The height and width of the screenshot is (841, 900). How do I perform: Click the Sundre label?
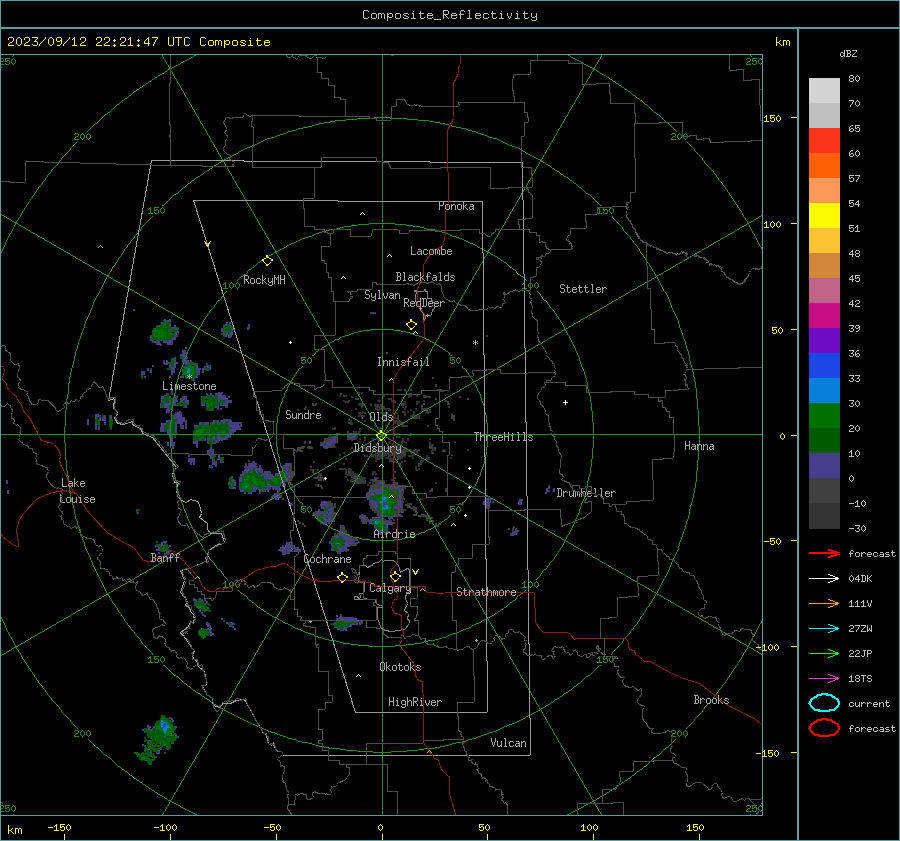303,414
